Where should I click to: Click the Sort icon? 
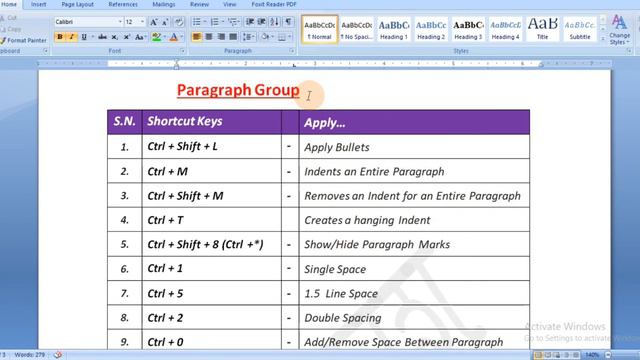click(275, 22)
